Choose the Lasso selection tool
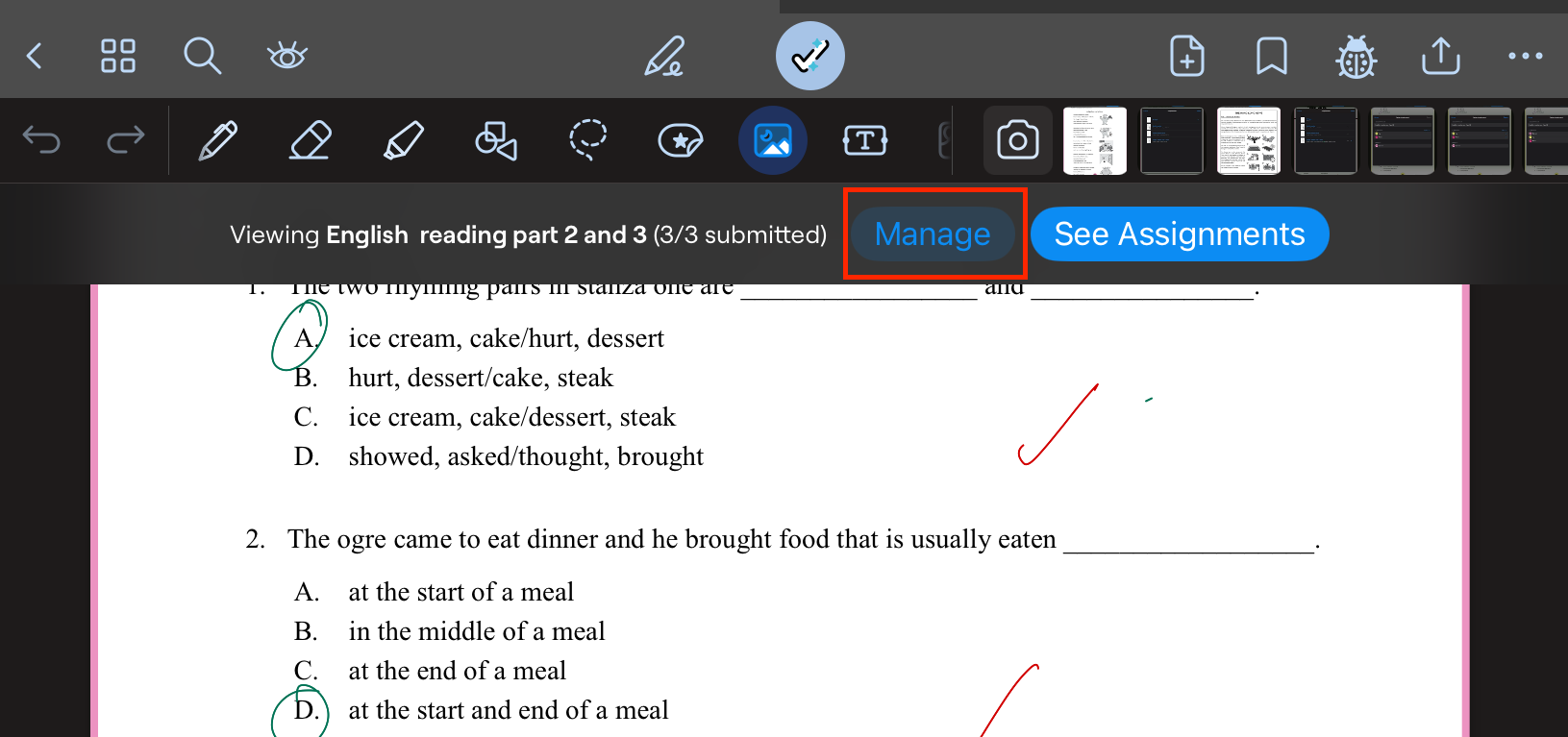The image size is (1568, 737). coord(587,140)
